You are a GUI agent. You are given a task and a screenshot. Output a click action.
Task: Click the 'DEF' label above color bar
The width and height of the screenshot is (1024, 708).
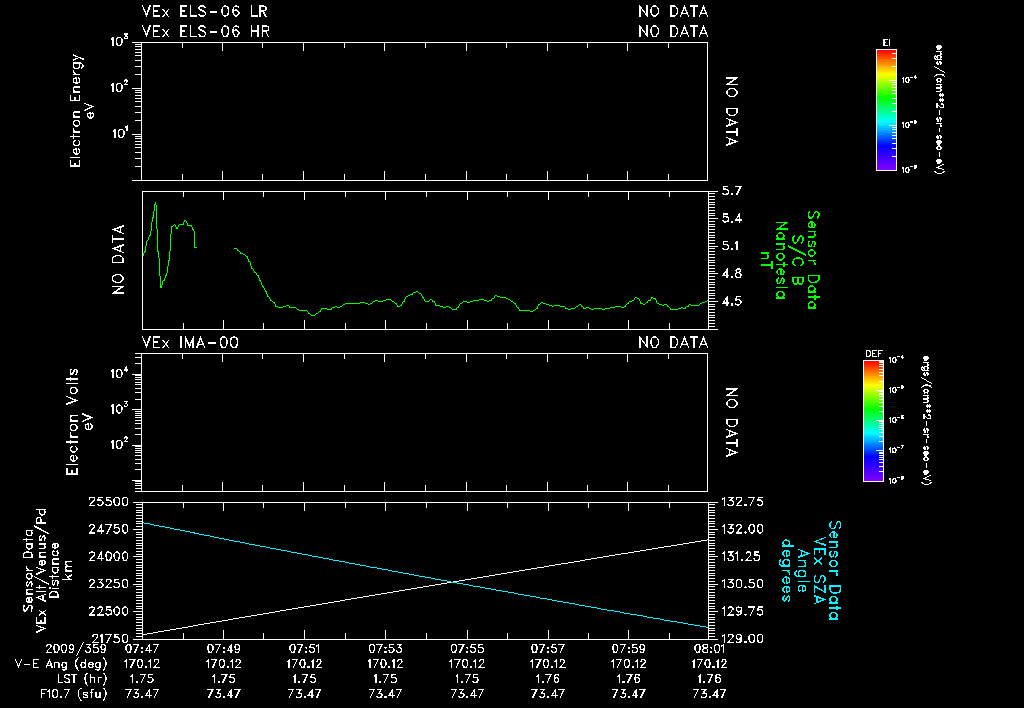[873, 354]
